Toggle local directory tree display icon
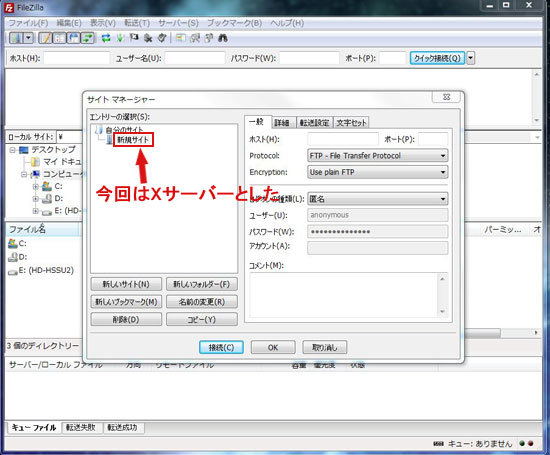This screenshot has width=550, height=455. click(60, 38)
